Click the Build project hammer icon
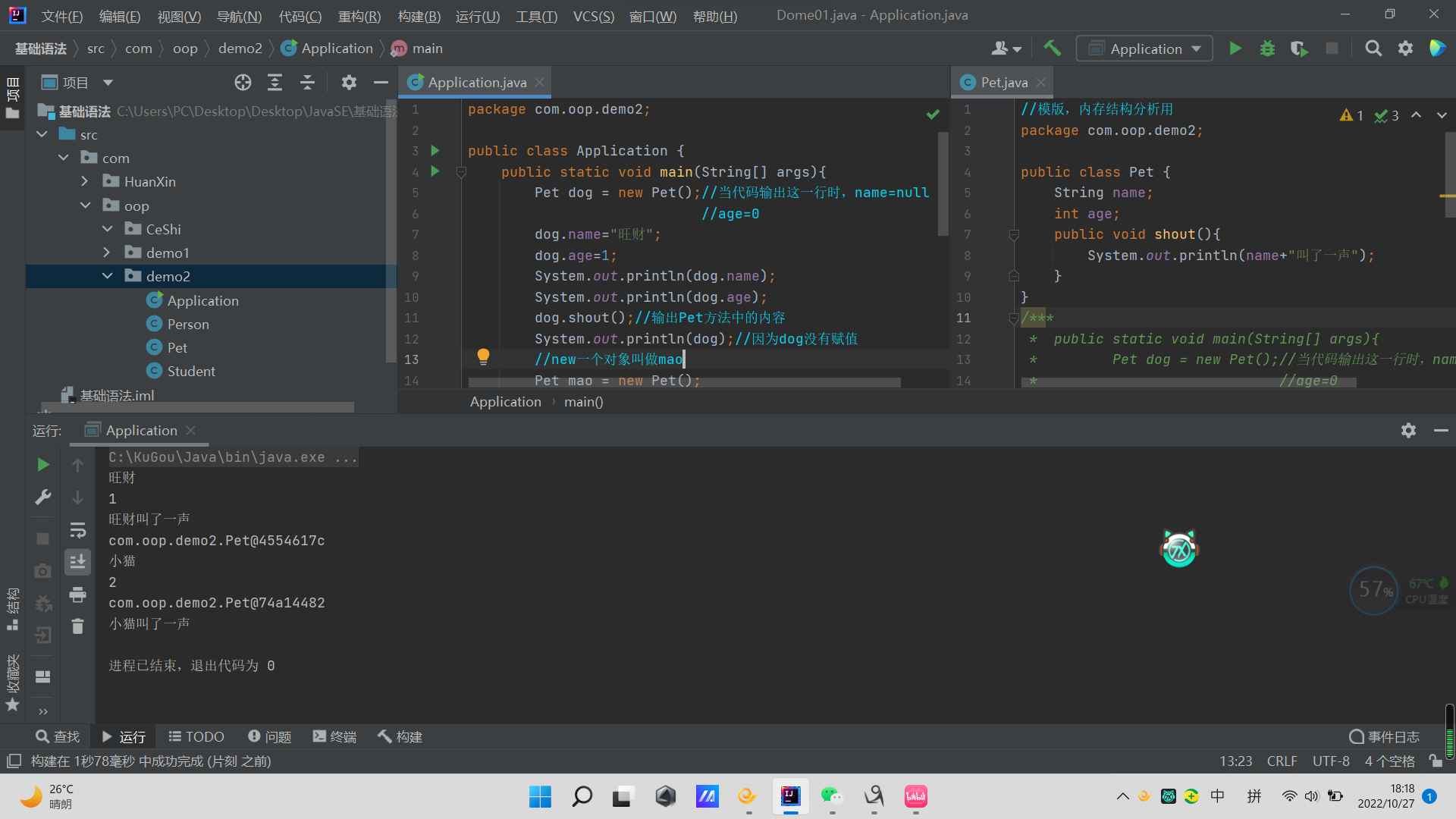Screen dimensions: 1456x819 coord(1052,49)
